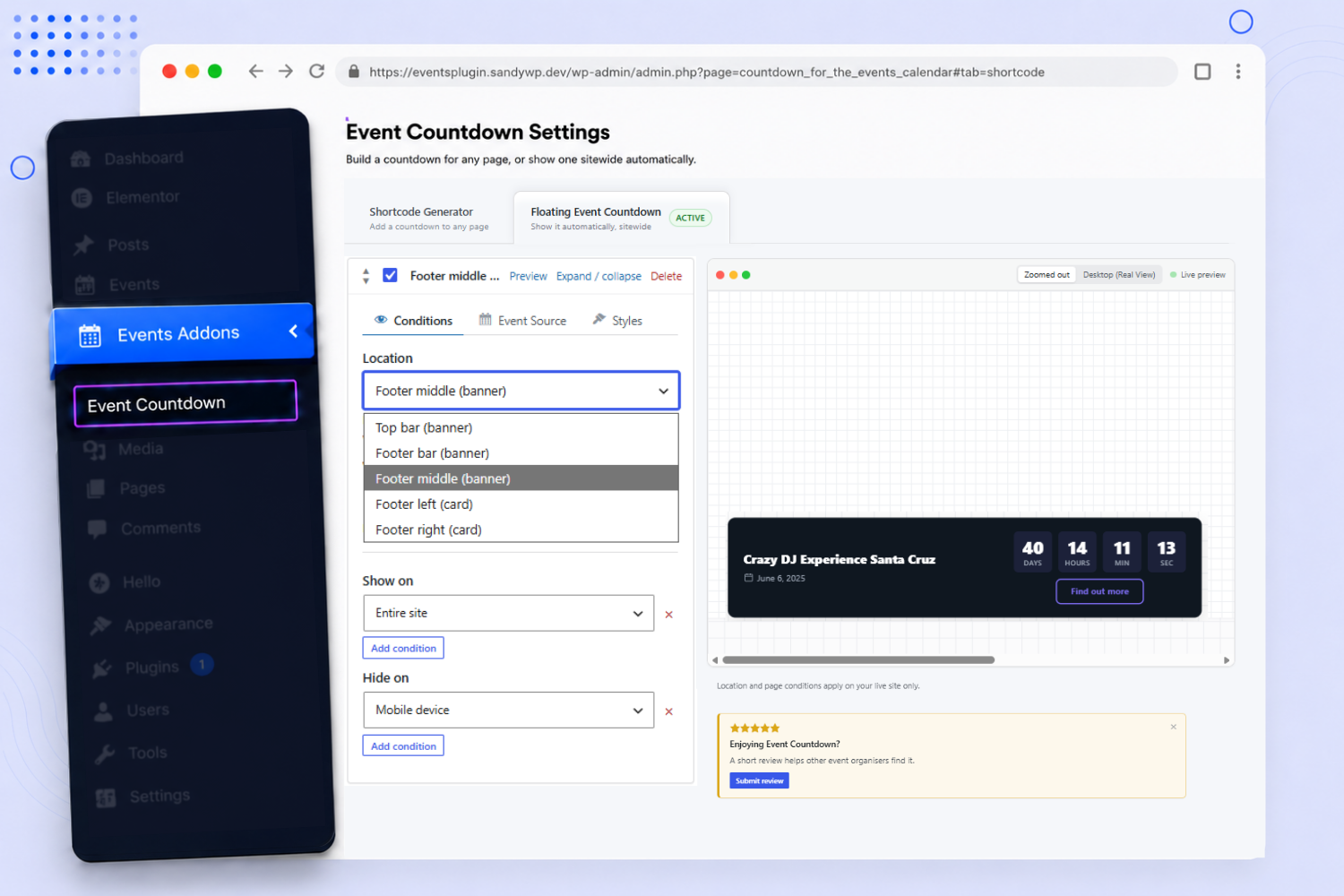Image resolution: width=1344 pixels, height=896 pixels.
Task: Choose the Footer bar (banner) option
Action: pos(521,453)
